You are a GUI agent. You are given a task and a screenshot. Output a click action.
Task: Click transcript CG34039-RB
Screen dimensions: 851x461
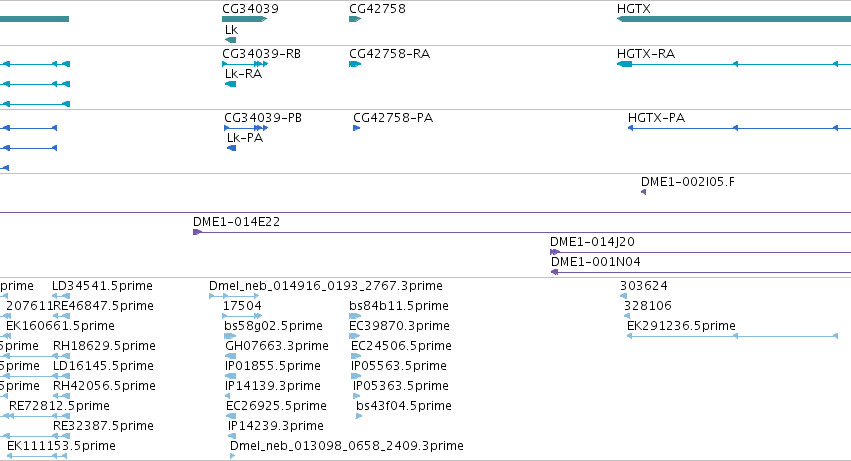click(x=261, y=54)
